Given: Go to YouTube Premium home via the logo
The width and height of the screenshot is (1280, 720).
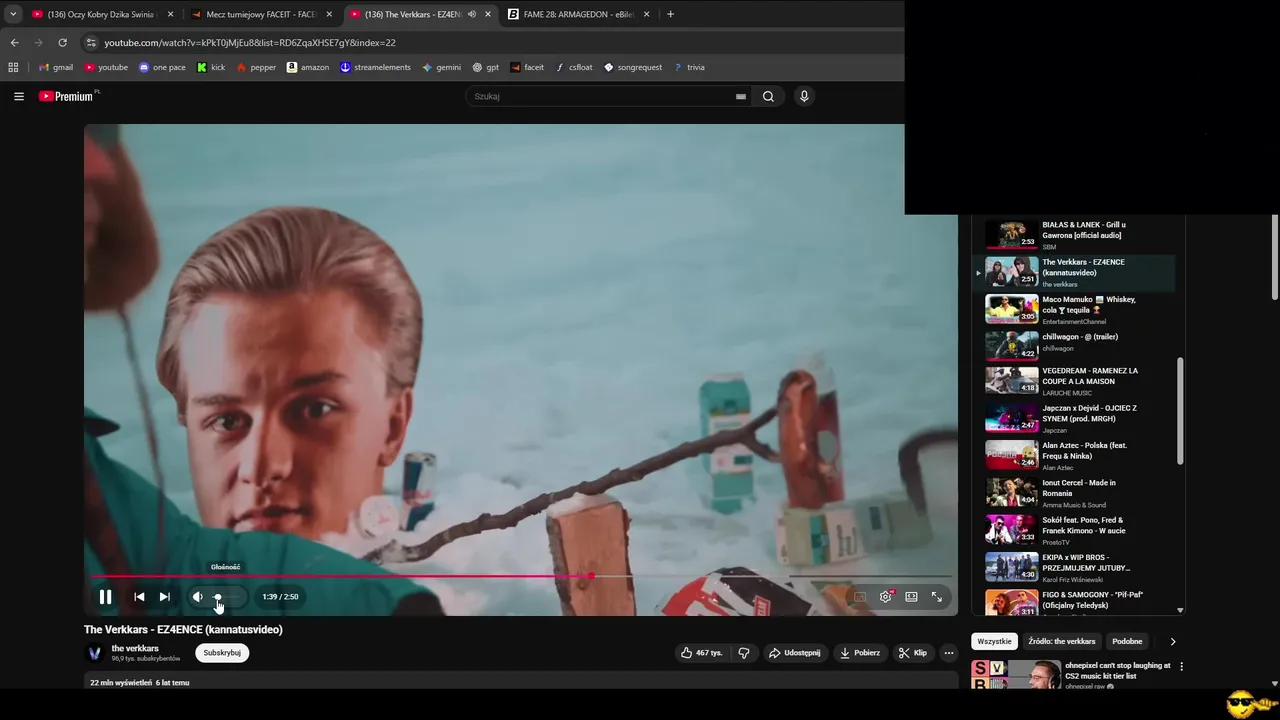Looking at the screenshot, I should click(68, 96).
